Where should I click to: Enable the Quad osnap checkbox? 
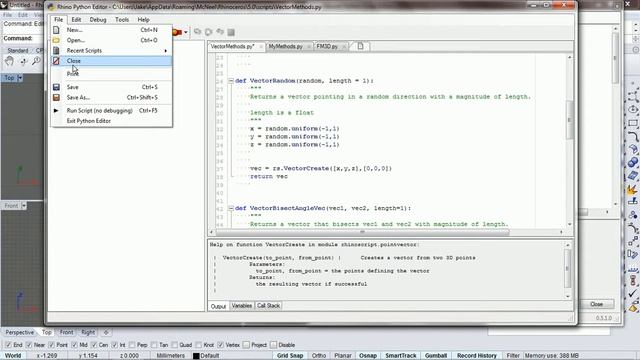[x=175, y=345]
